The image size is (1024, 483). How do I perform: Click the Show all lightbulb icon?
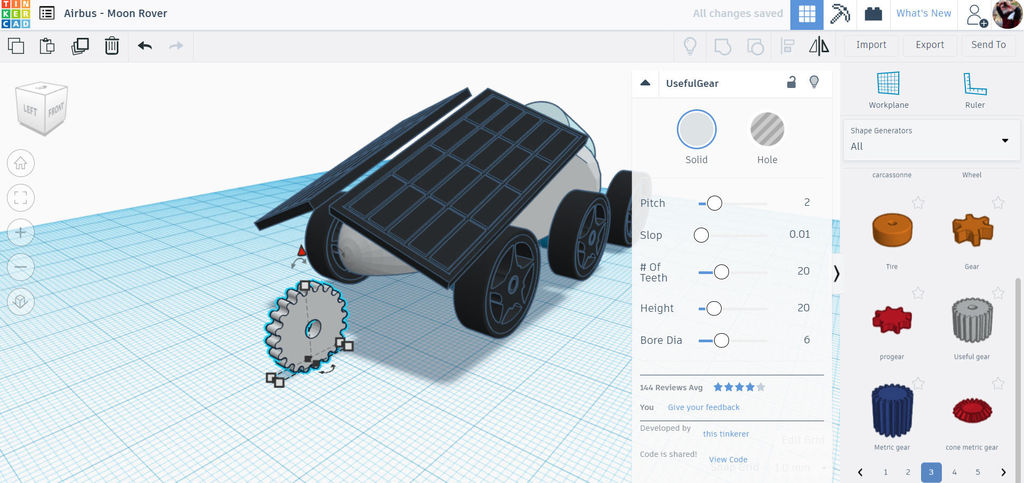690,46
